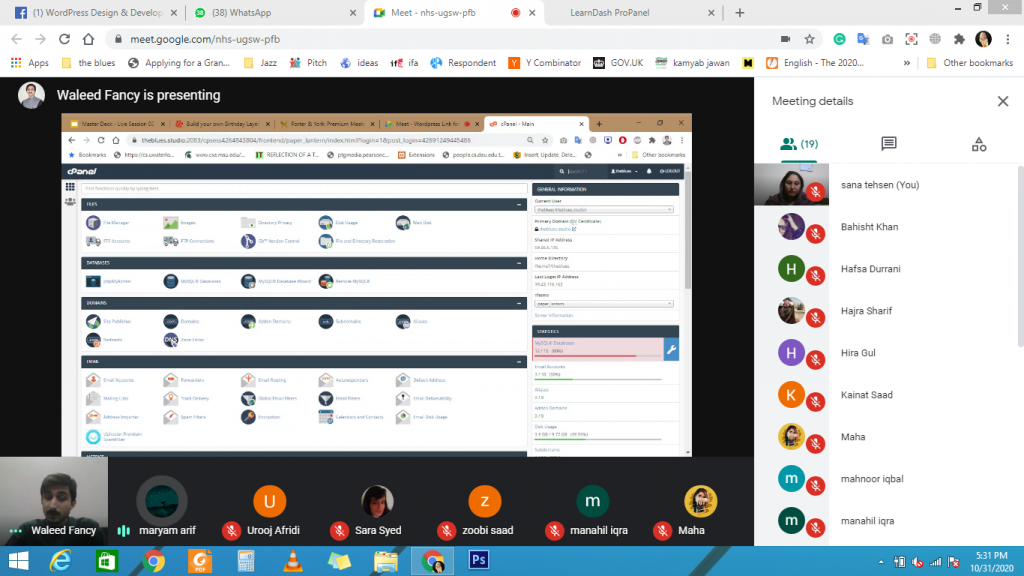The image size is (1024, 576).
Task: Click Waleed Fancy's video tile
Action: [54, 501]
